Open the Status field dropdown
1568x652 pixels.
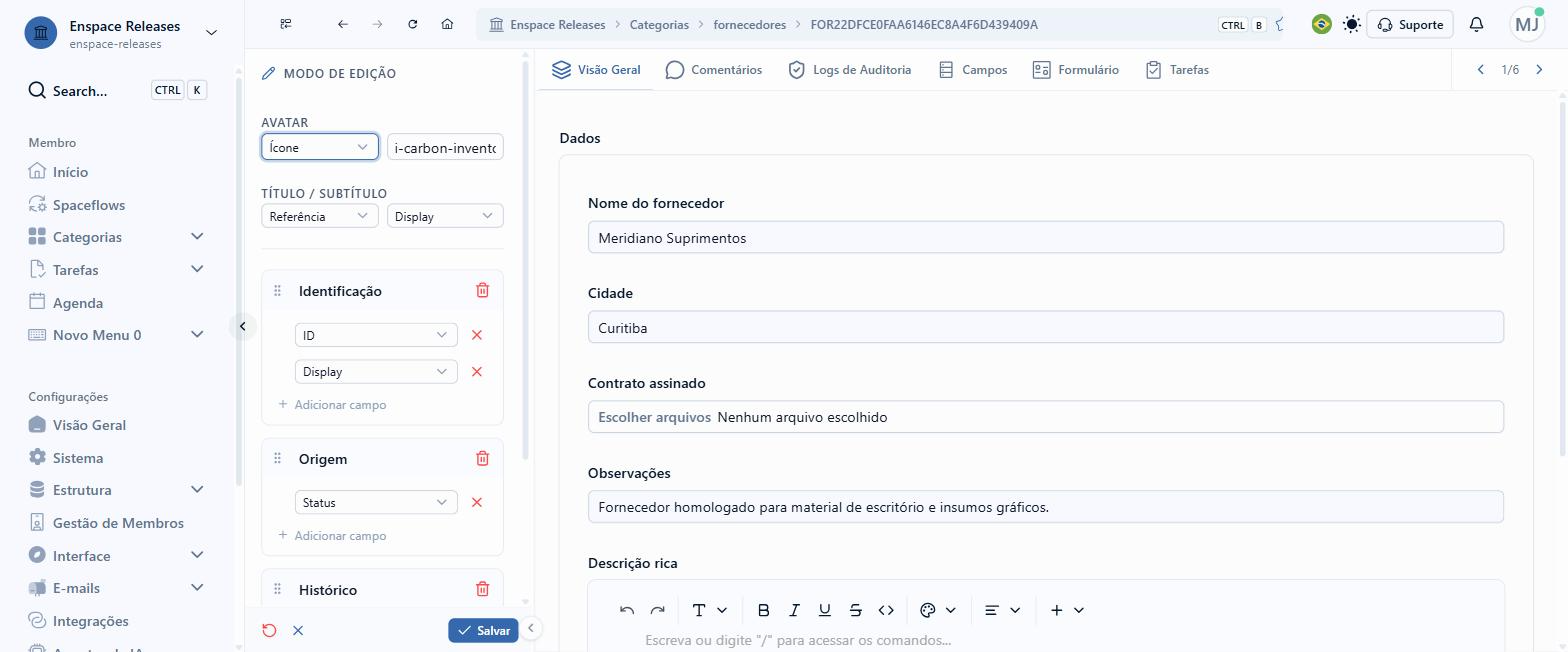pyautogui.click(x=376, y=502)
